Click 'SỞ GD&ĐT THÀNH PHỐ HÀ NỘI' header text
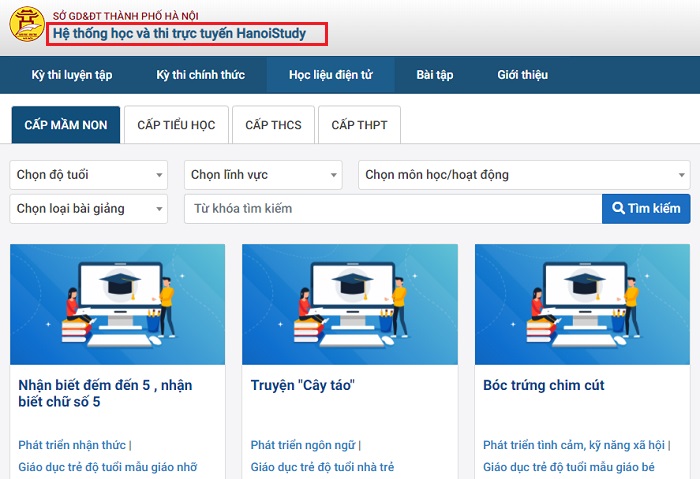 [125, 16]
